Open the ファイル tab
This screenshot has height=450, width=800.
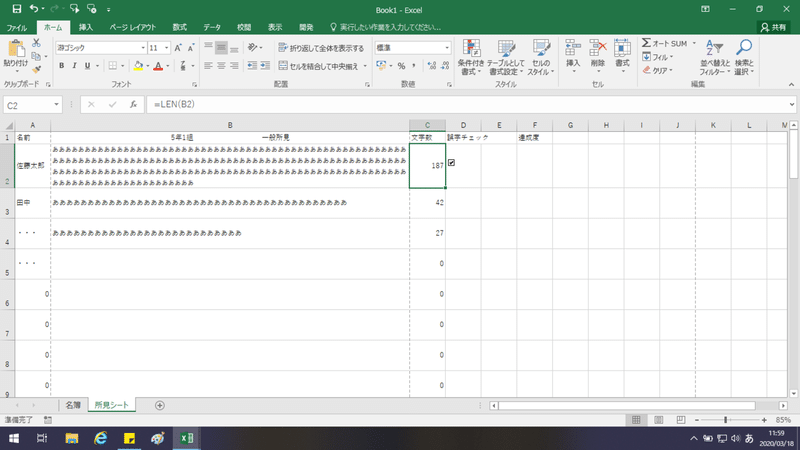click(x=17, y=27)
